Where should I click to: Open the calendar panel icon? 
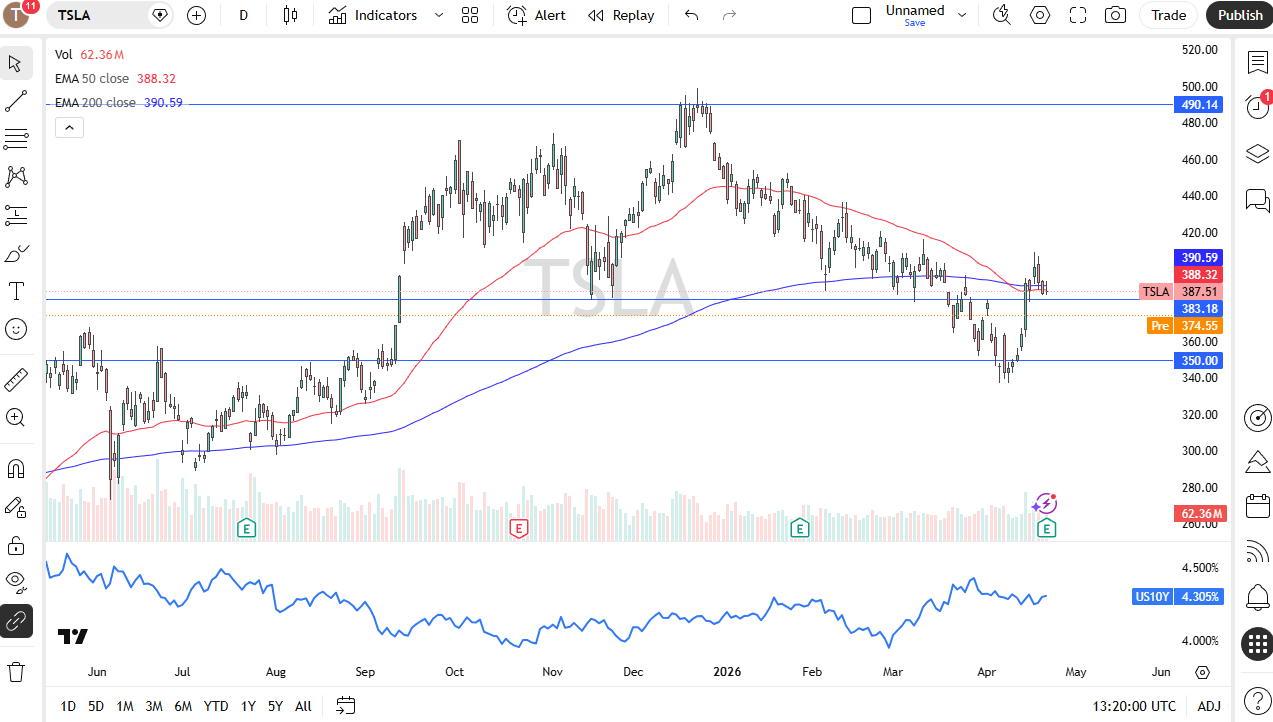(1257, 506)
